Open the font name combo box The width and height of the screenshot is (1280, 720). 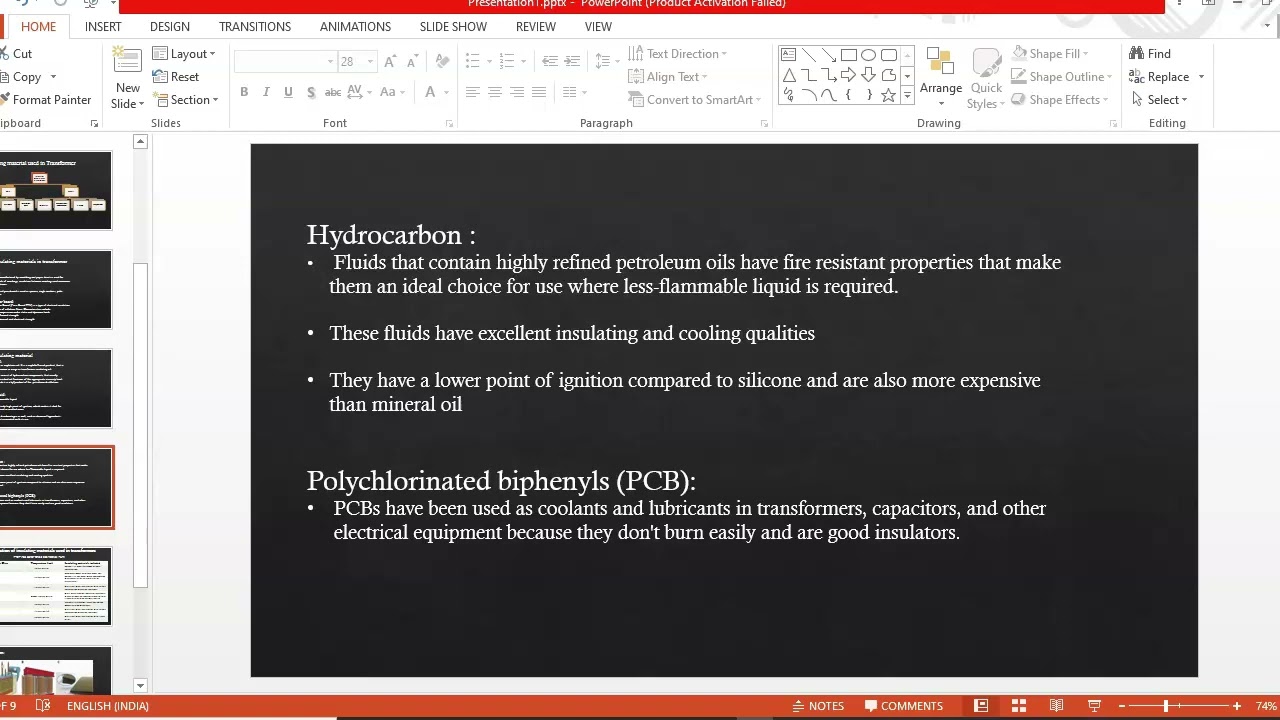click(284, 62)
